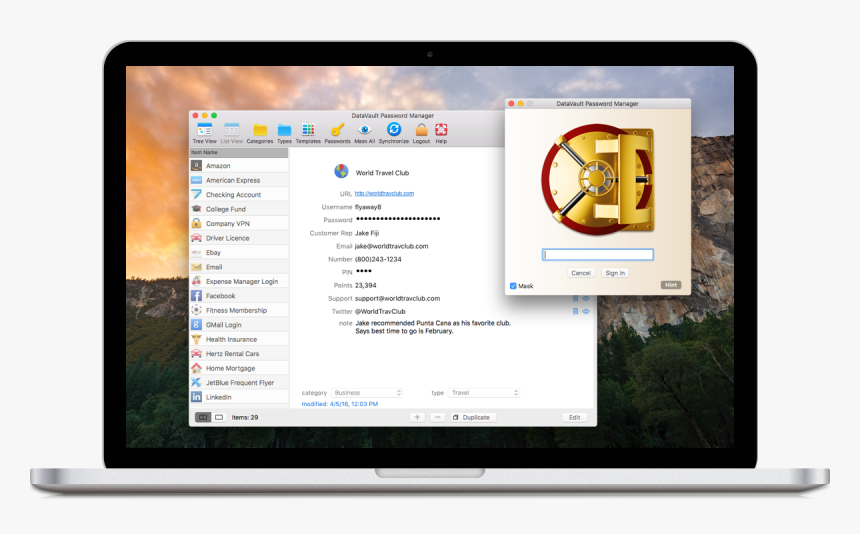Click the World Travel Club globe icon
The image size is (860, 534).
(x=341, y=172)
